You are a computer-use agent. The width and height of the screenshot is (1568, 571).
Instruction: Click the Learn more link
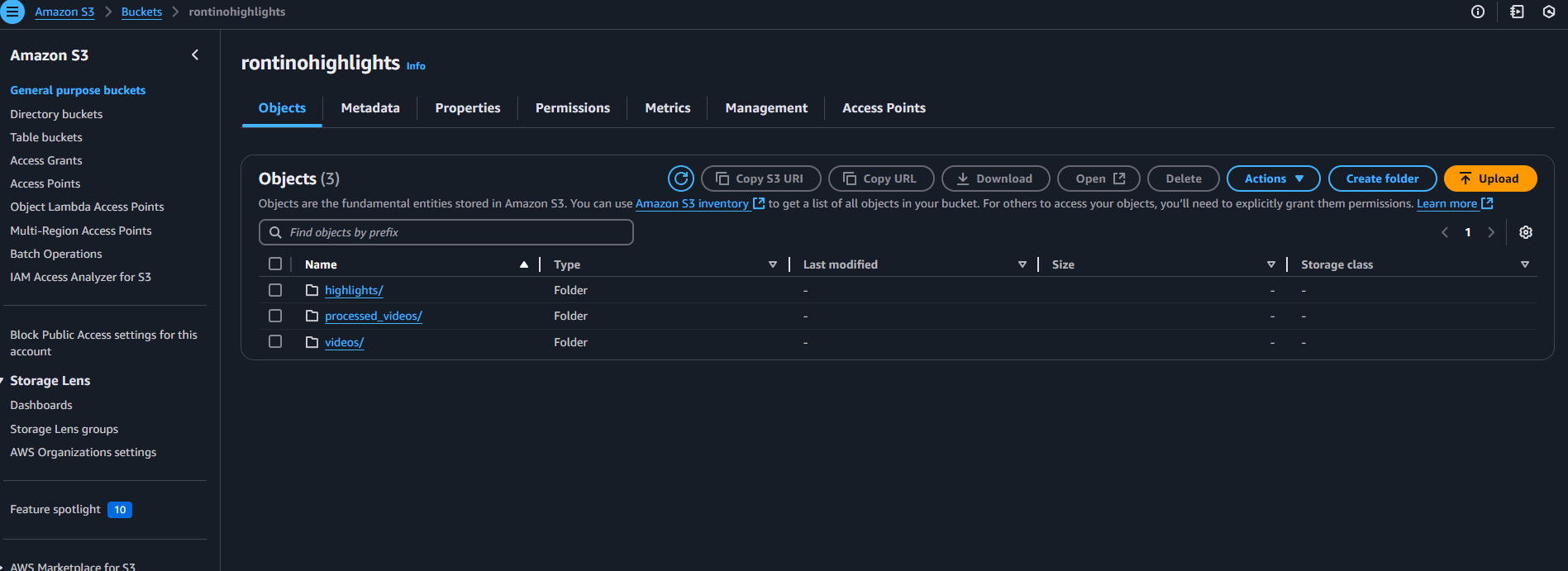(1454, 203)
